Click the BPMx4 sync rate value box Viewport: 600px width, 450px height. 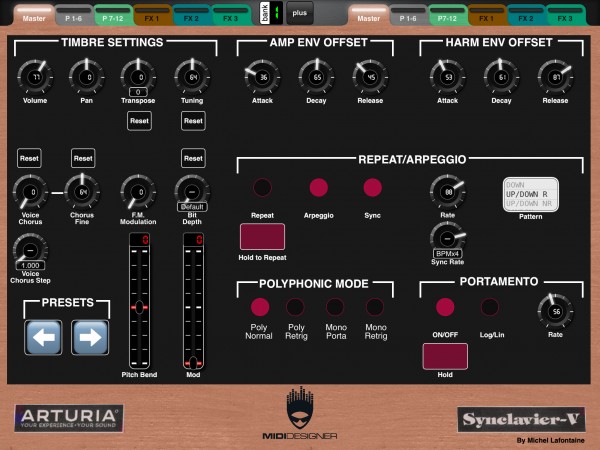click(x=447, y=253)
